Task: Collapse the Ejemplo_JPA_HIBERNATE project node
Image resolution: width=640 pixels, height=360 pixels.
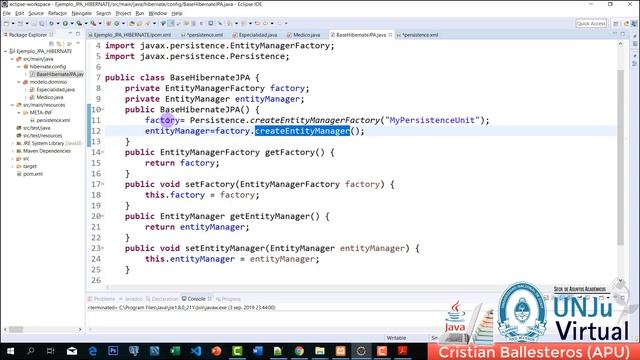Action: click(x=6, y=51)
